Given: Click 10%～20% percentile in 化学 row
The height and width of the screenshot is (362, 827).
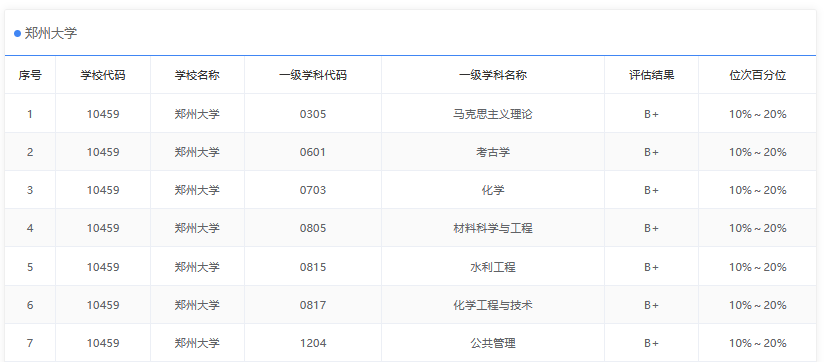Looking at the screenshot, I should pyautogui.click(x=757, y=190).
